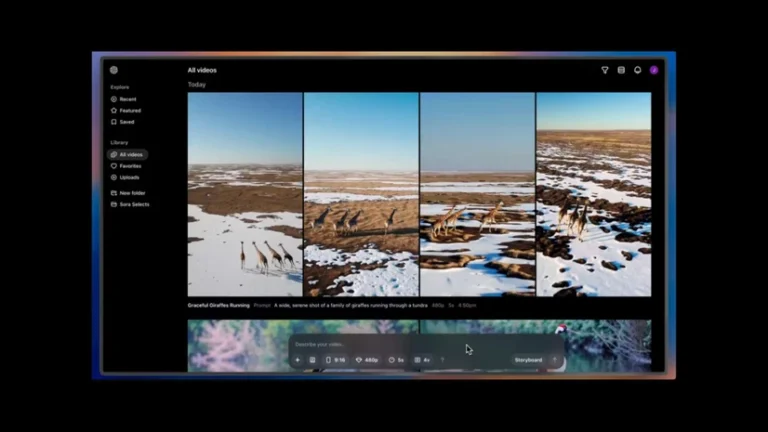
Task: Open the Sora Selects folder
Action: point(130,204)
